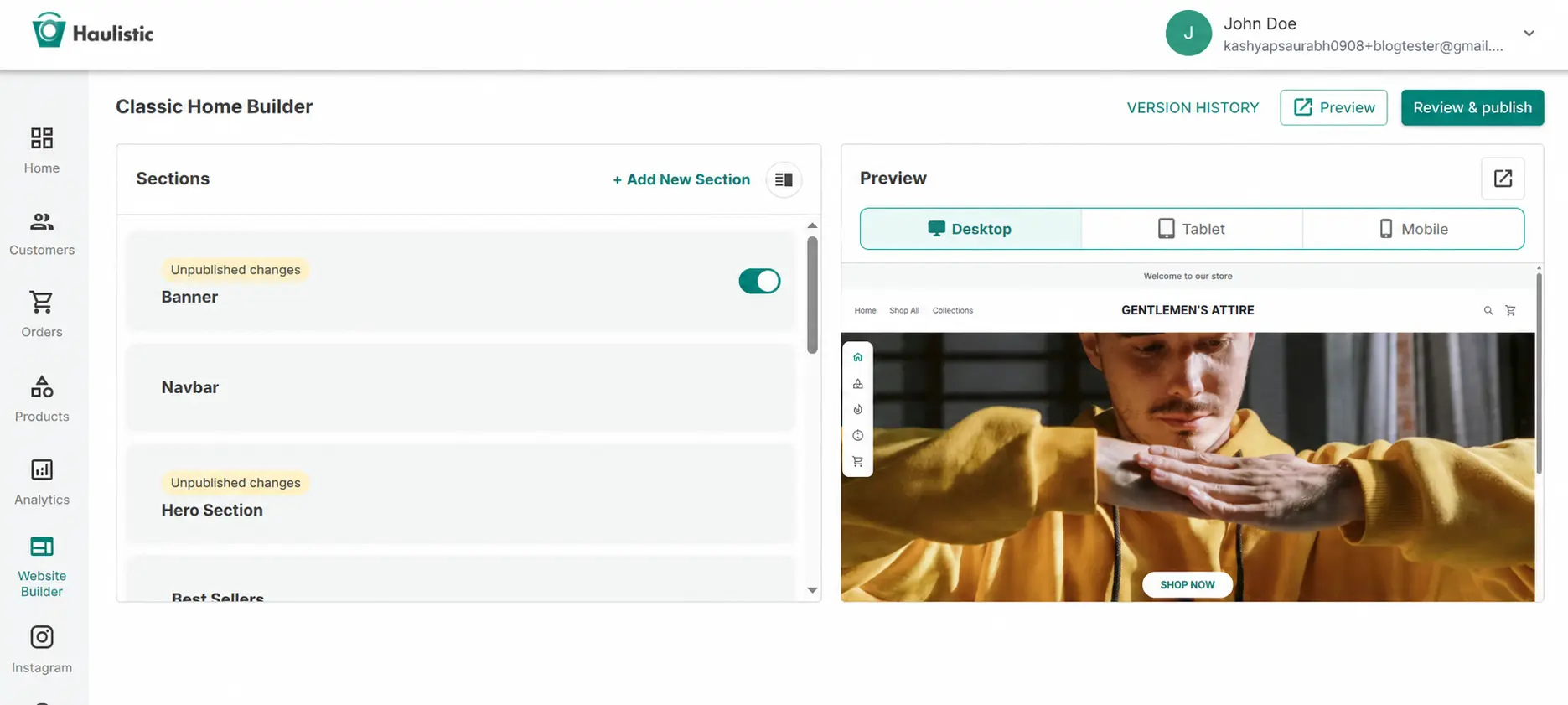Click search icon in store preview
The height and width of the screenshot is (705, 1568).
click(x=1488, y=311)
